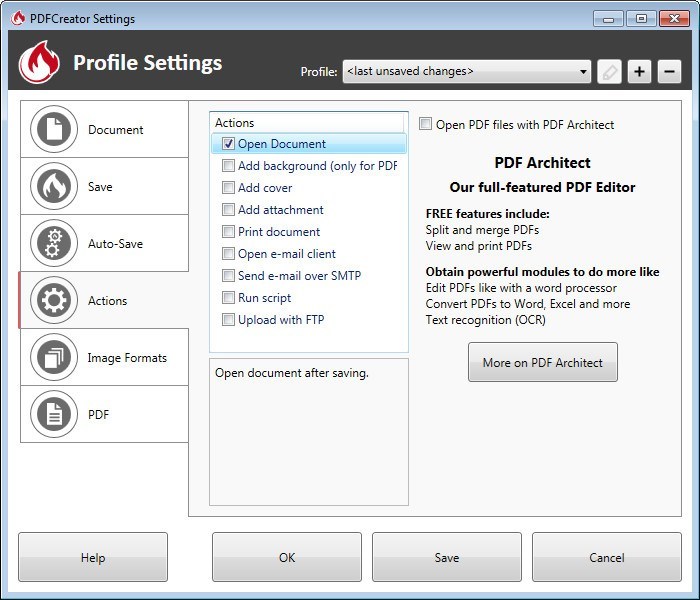Switch to the Actions tab label

(108, 301)
